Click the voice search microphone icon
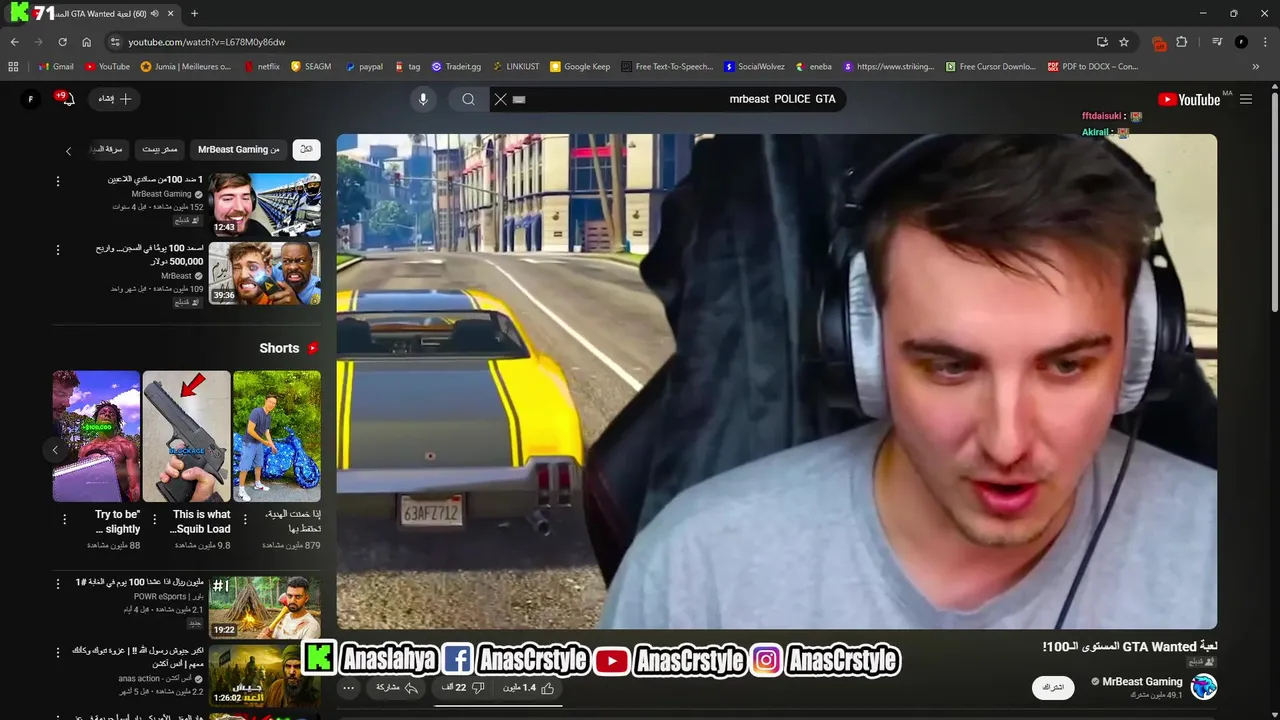 coord(423,99)
